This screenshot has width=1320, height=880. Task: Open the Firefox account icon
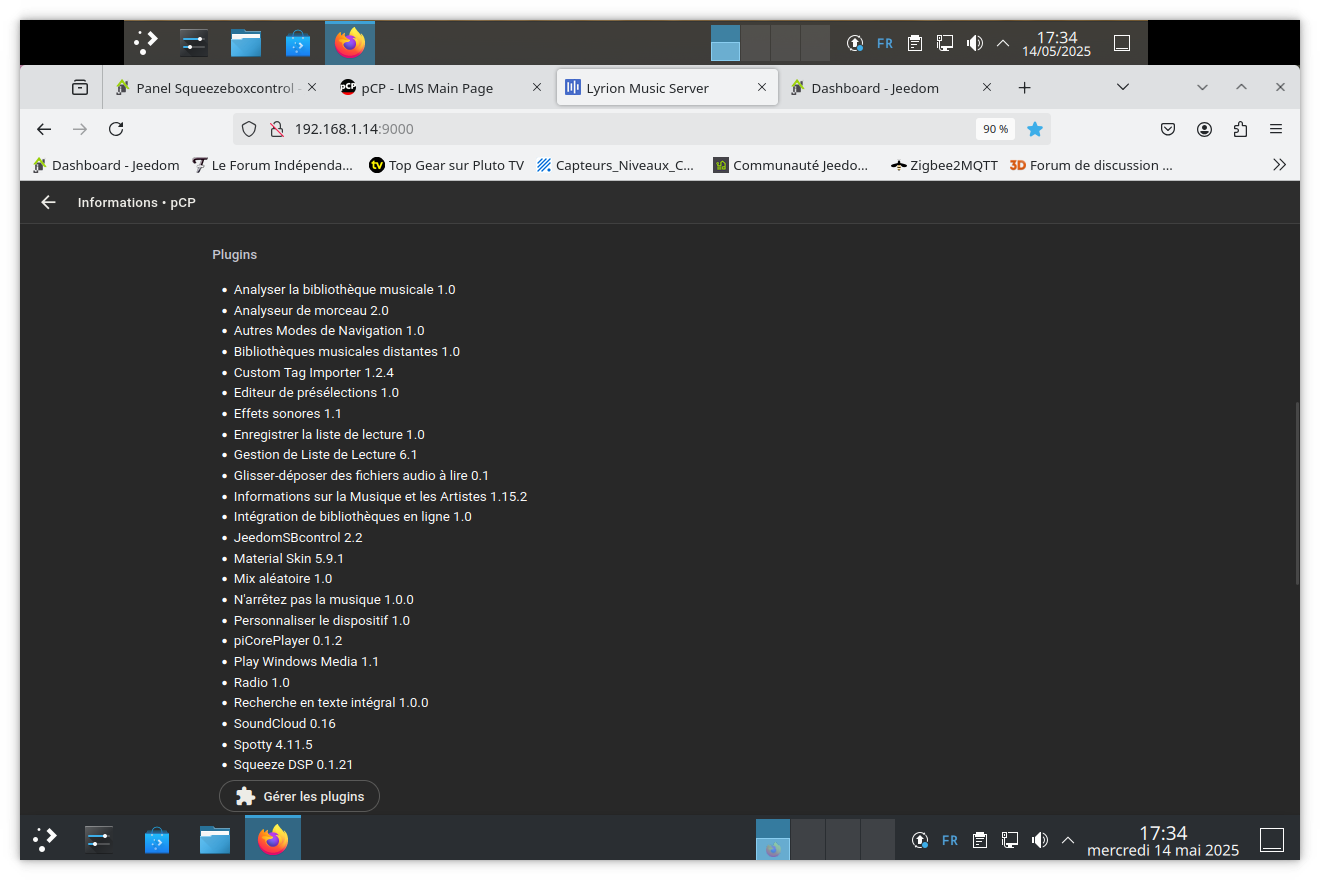[x=1204, y=129]
